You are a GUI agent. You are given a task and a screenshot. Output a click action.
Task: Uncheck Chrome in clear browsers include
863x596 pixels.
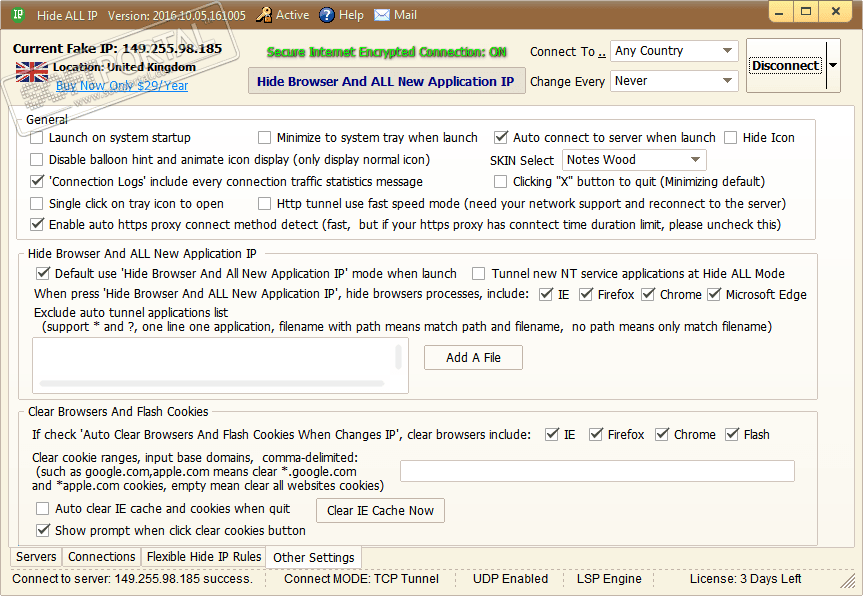pyautogui.click(x=662, y=434)
